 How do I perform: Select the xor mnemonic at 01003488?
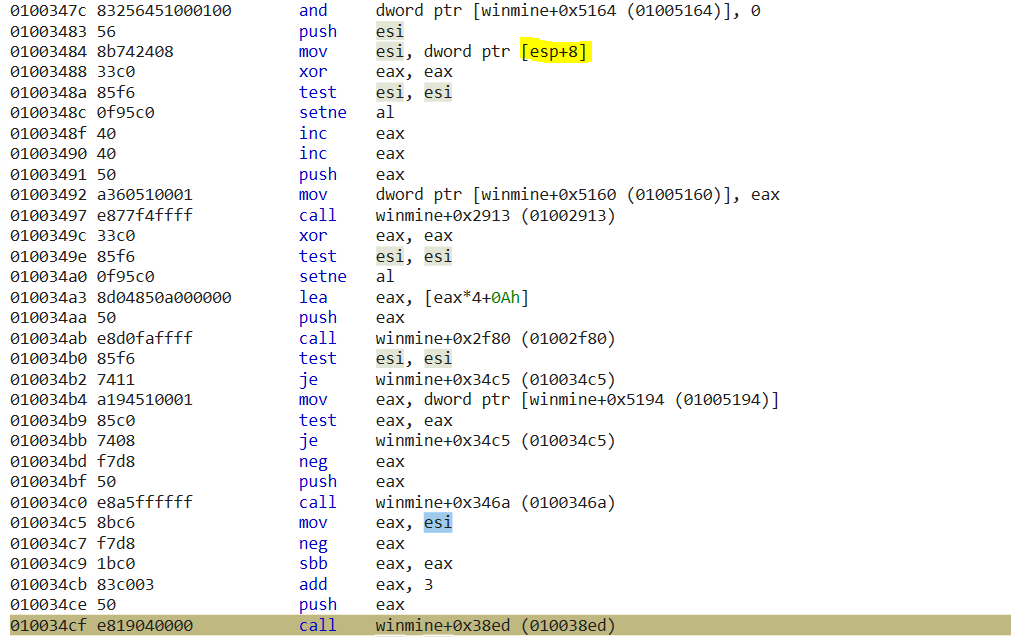coord(313,72)
